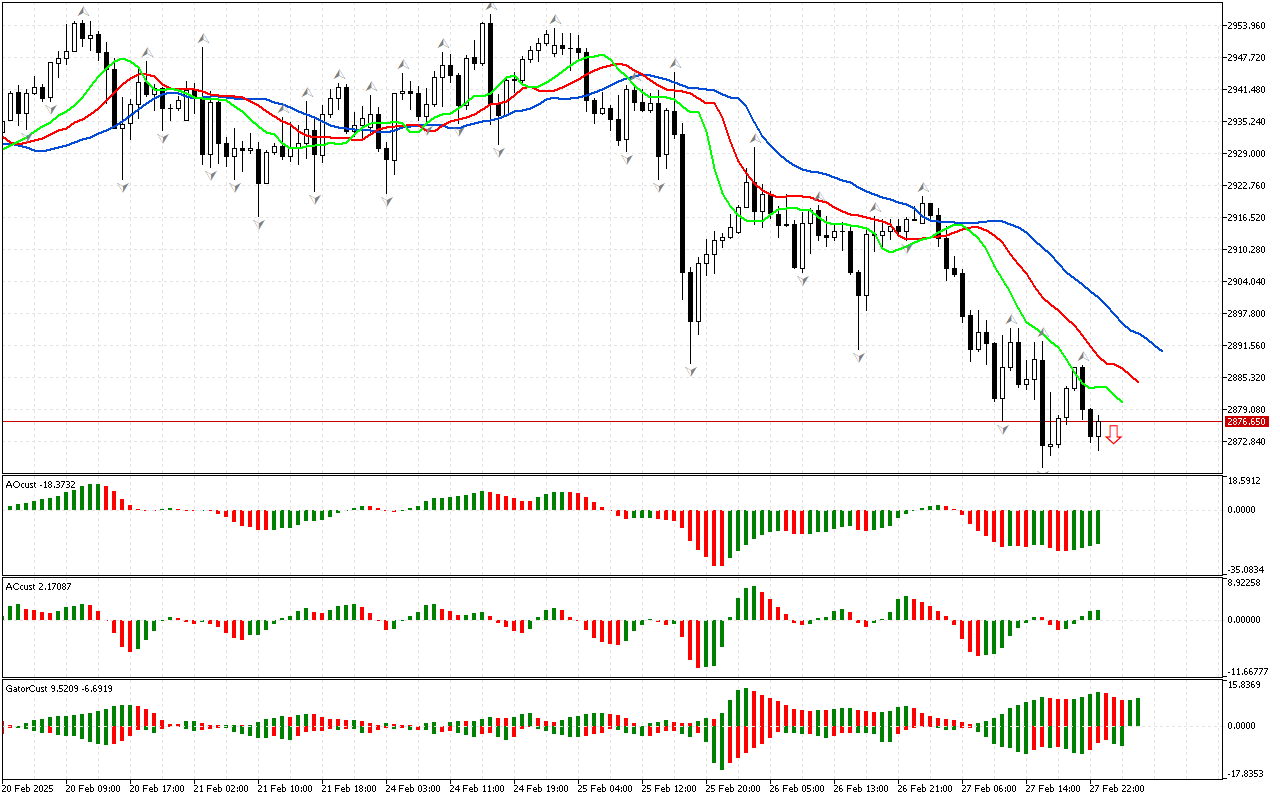
Task: Click the 21 Feb 10:00 time label
Action: (x=284, y=789)
